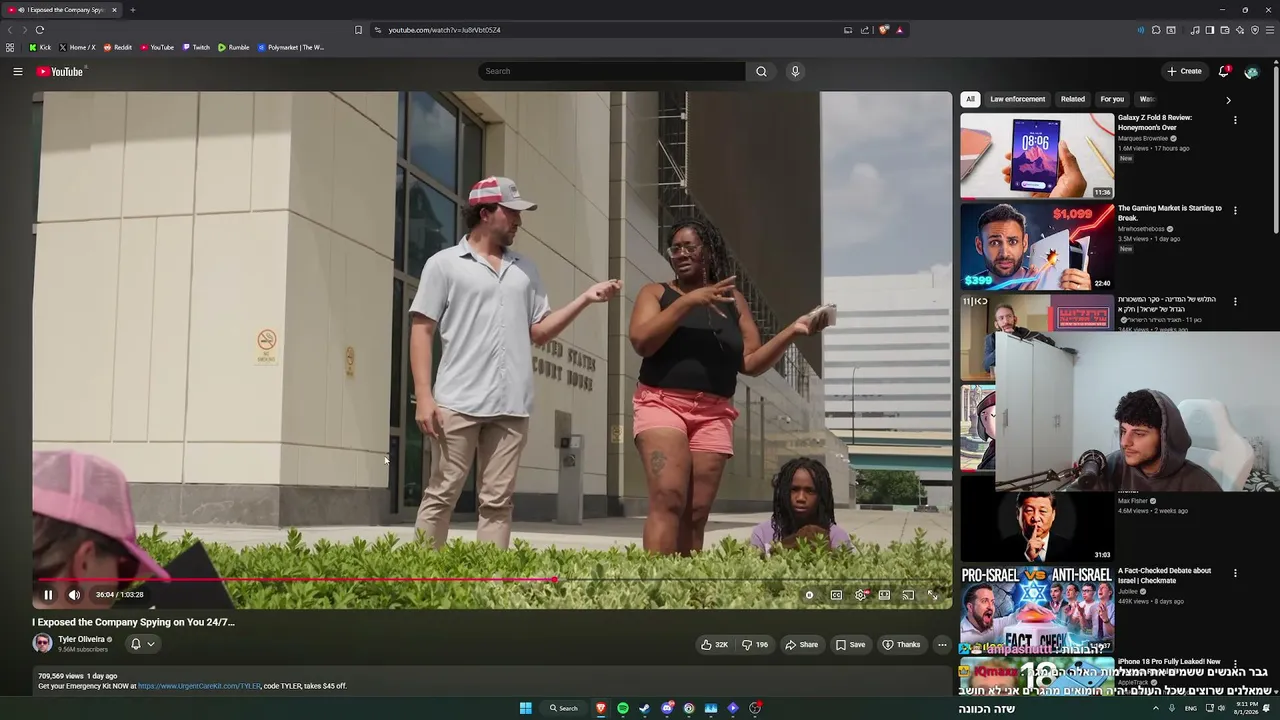Open the UrgentCareKit link in description
This screenshot has height=720, width=1280.
click(x=199, y=686)
